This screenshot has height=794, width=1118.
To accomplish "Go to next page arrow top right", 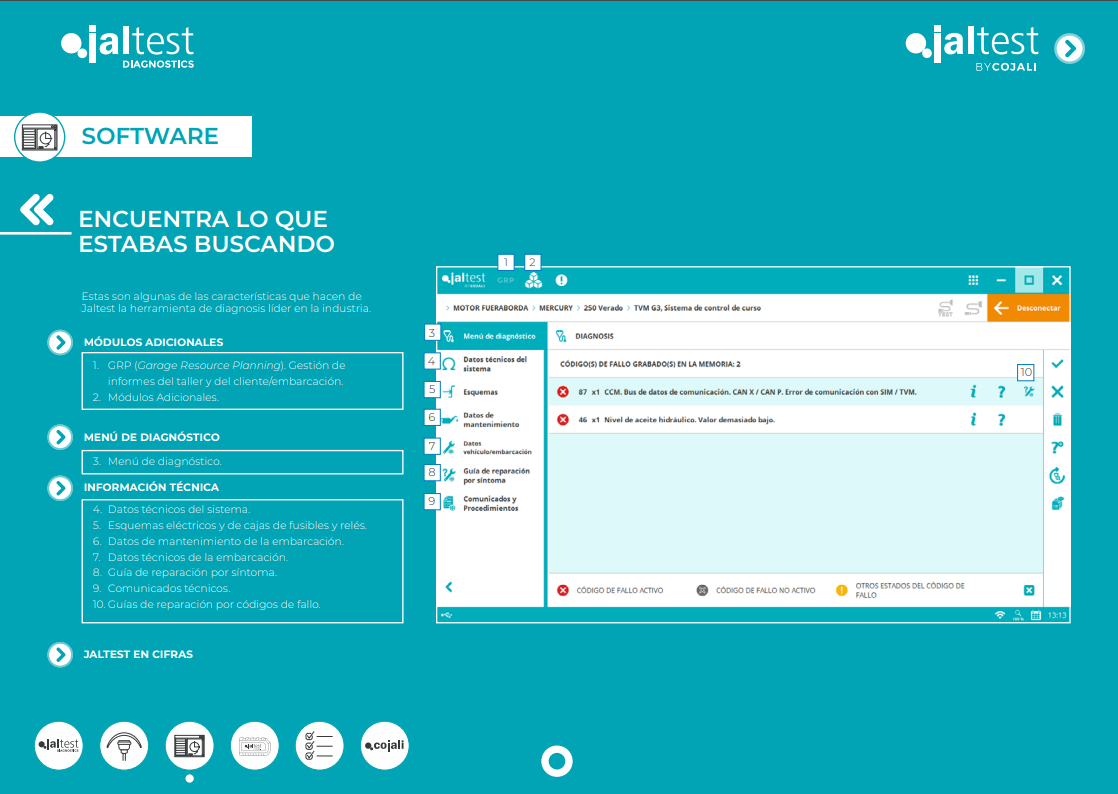I will pos(1070,48).
